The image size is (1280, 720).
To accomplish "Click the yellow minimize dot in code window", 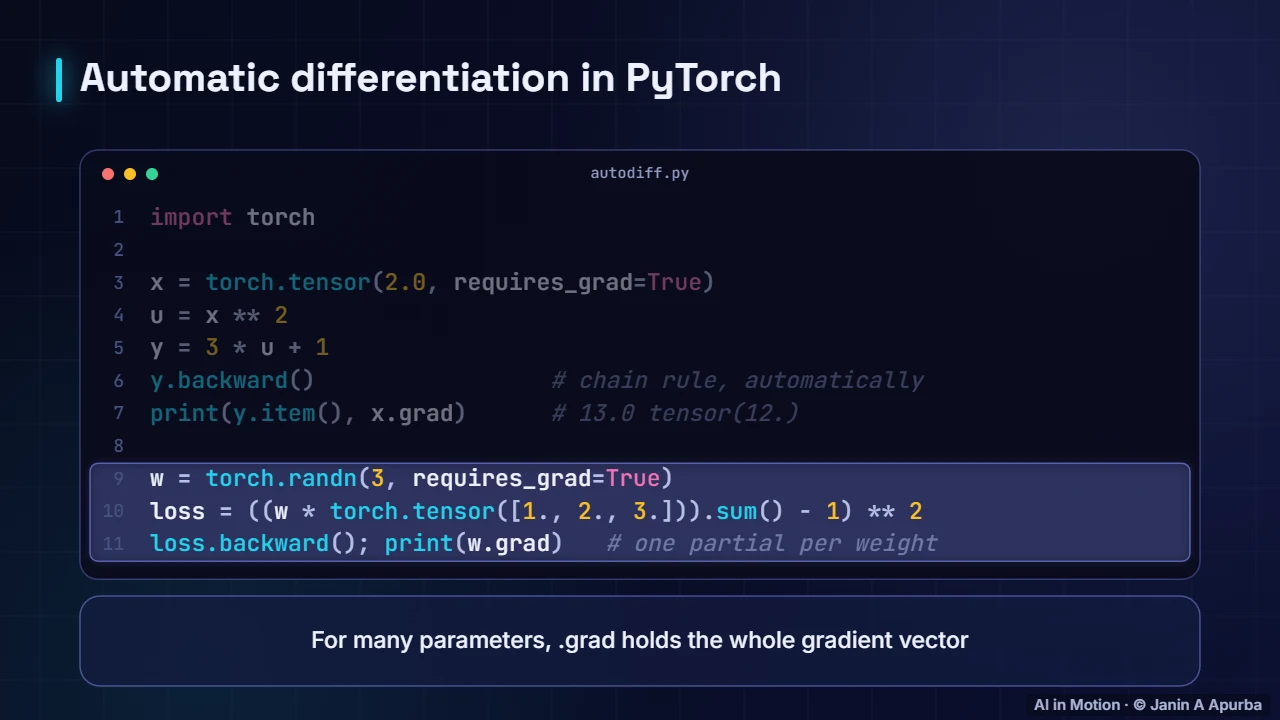I will tap(130, 174).
